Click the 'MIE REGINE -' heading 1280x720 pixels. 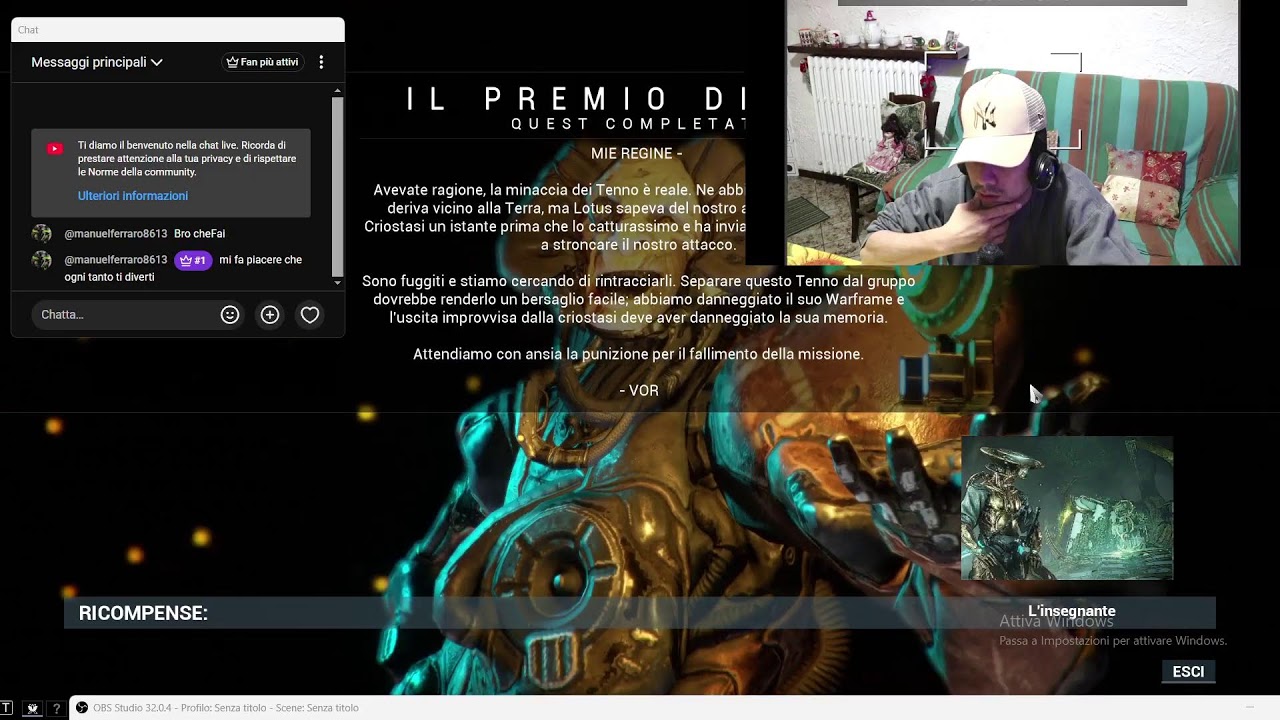[x=637, y=153]
